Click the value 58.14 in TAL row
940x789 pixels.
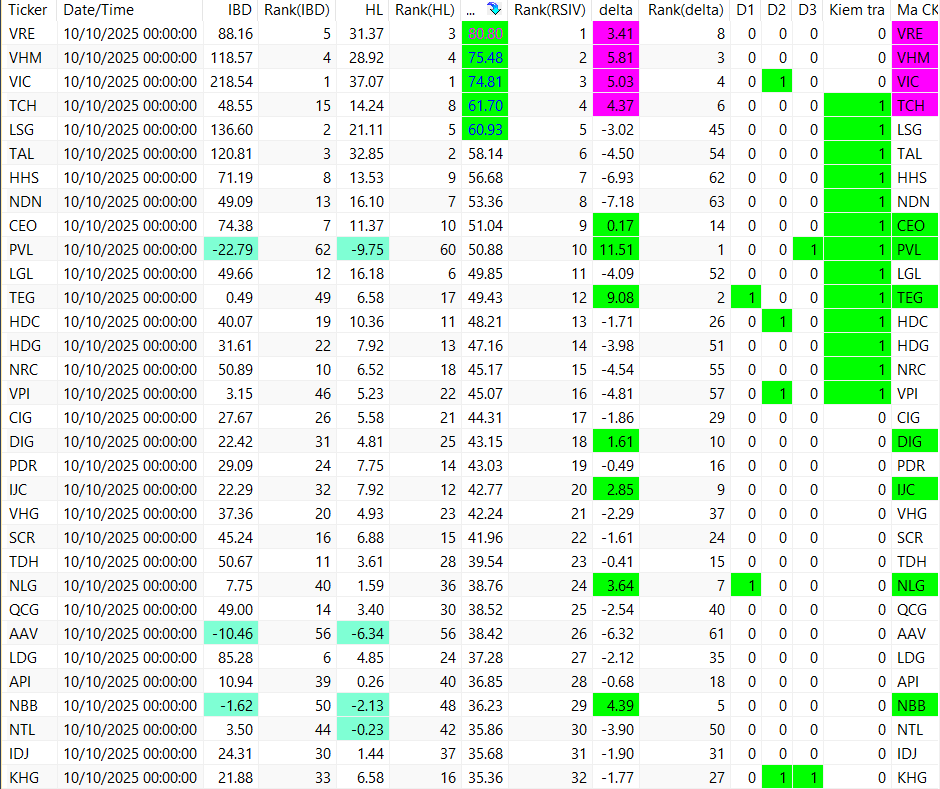click(485, 153)
